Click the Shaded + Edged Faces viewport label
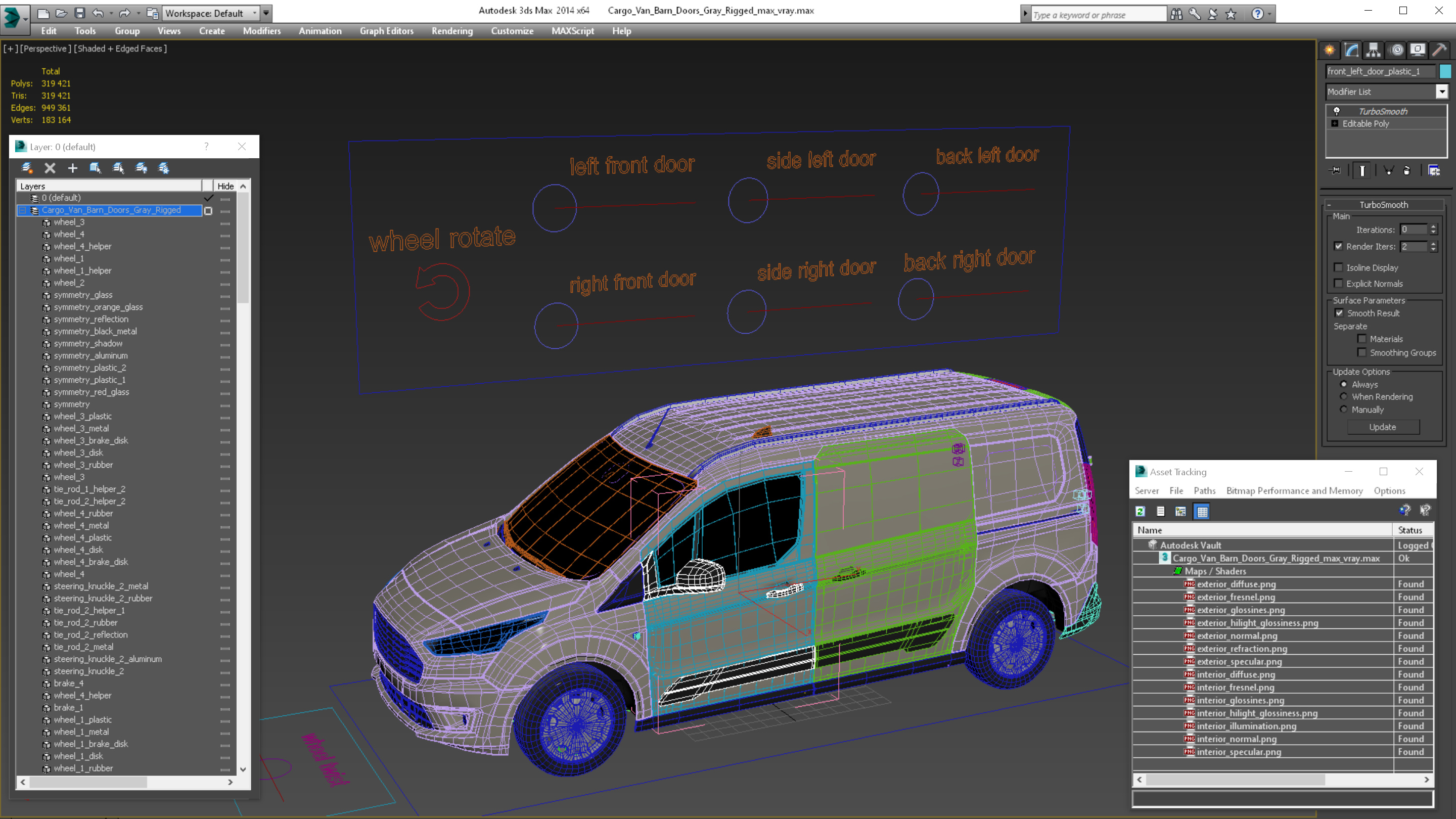 [120, 49]
